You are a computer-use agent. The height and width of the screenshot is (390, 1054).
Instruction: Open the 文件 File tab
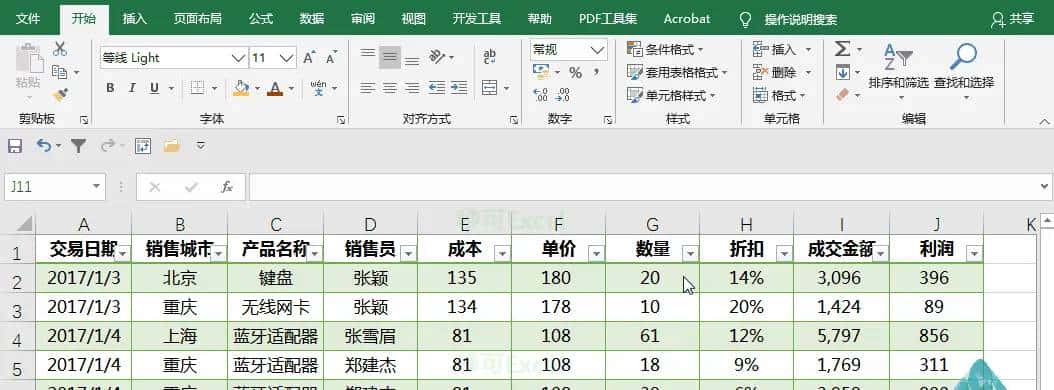(x=28, y=19)
